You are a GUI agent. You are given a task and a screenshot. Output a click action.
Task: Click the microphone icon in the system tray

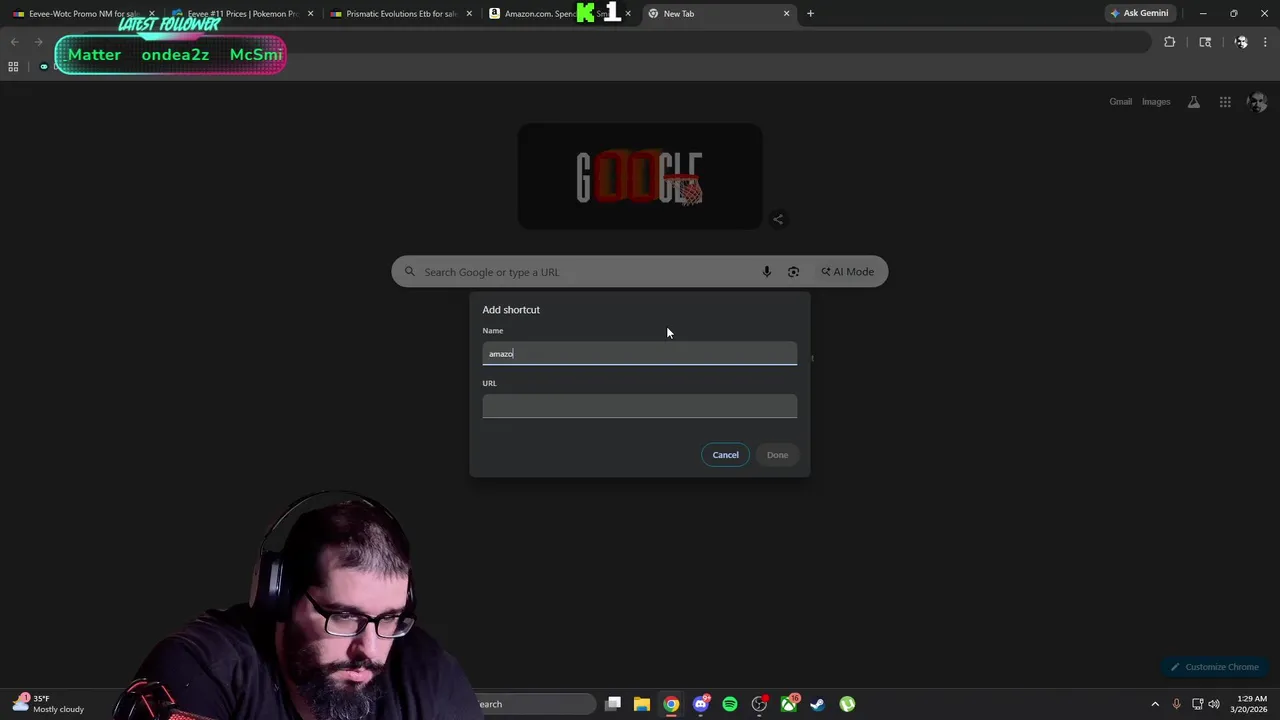(1176, 704)
